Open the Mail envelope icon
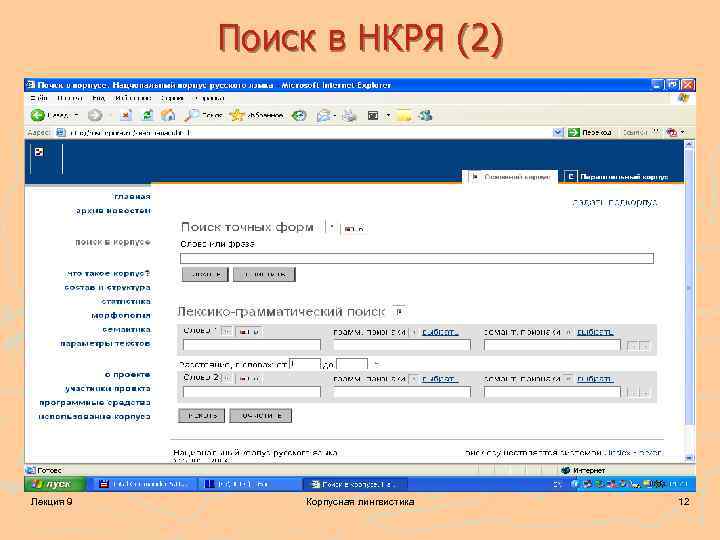Screen dimensions: 720x540 coord(323,116)
